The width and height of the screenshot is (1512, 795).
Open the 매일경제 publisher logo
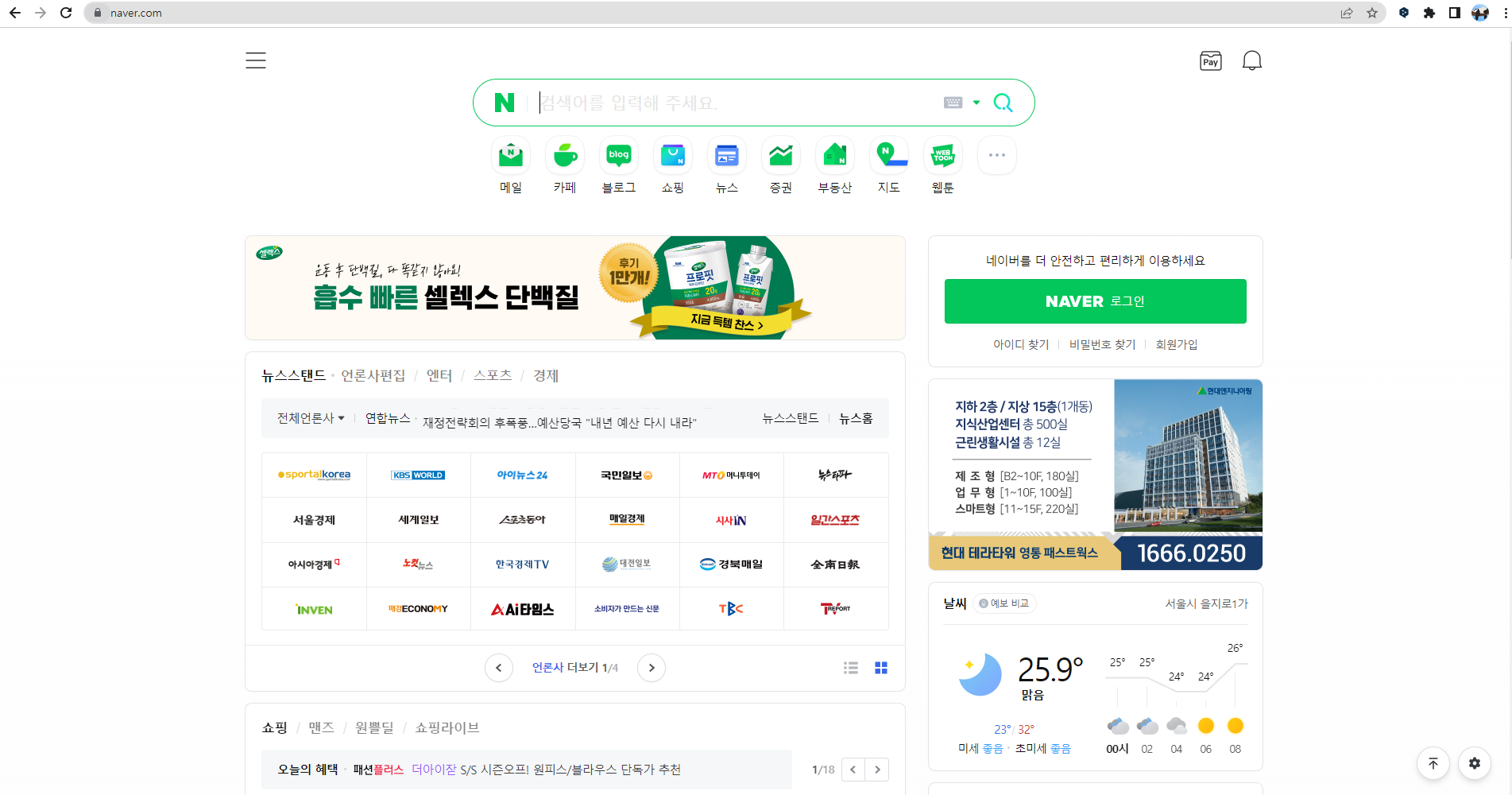coord(627,520)
